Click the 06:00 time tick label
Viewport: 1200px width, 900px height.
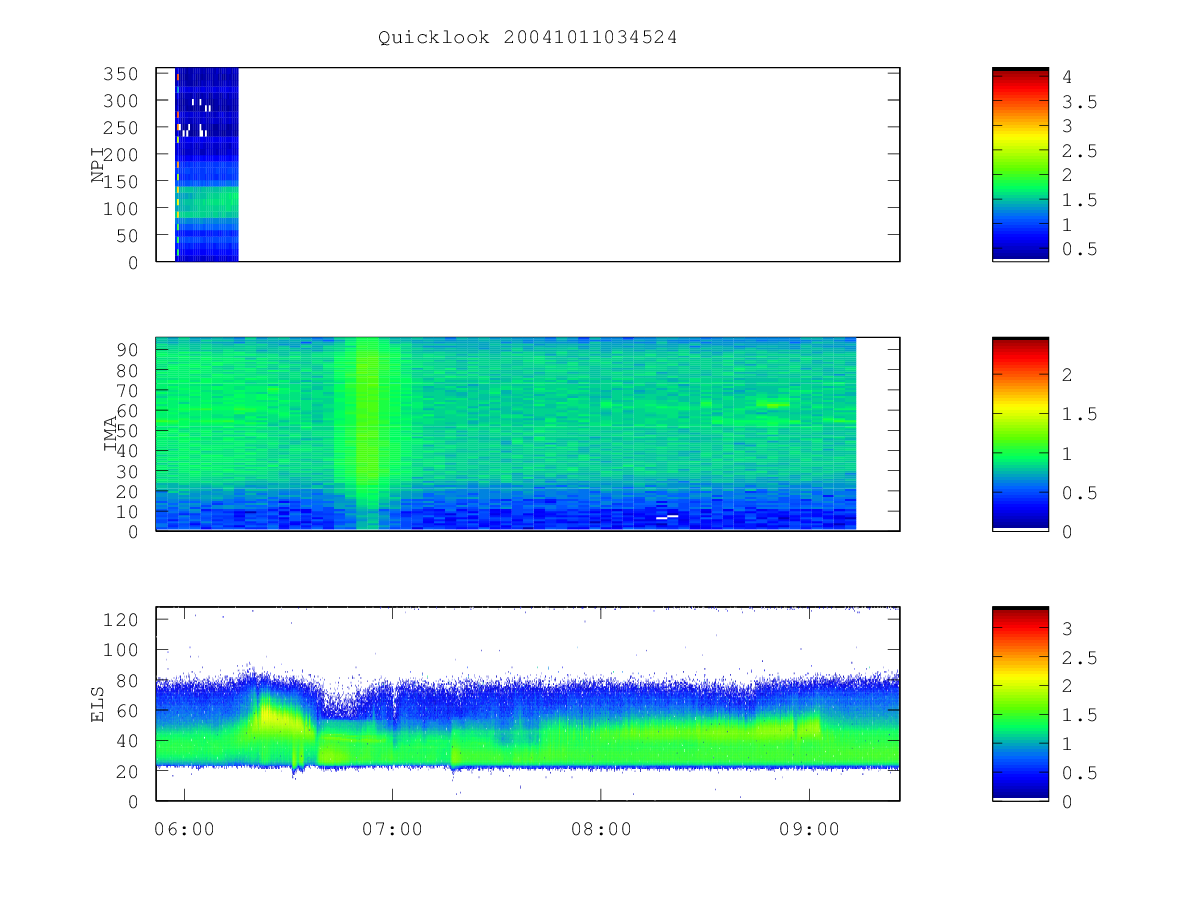coord(185,829)
